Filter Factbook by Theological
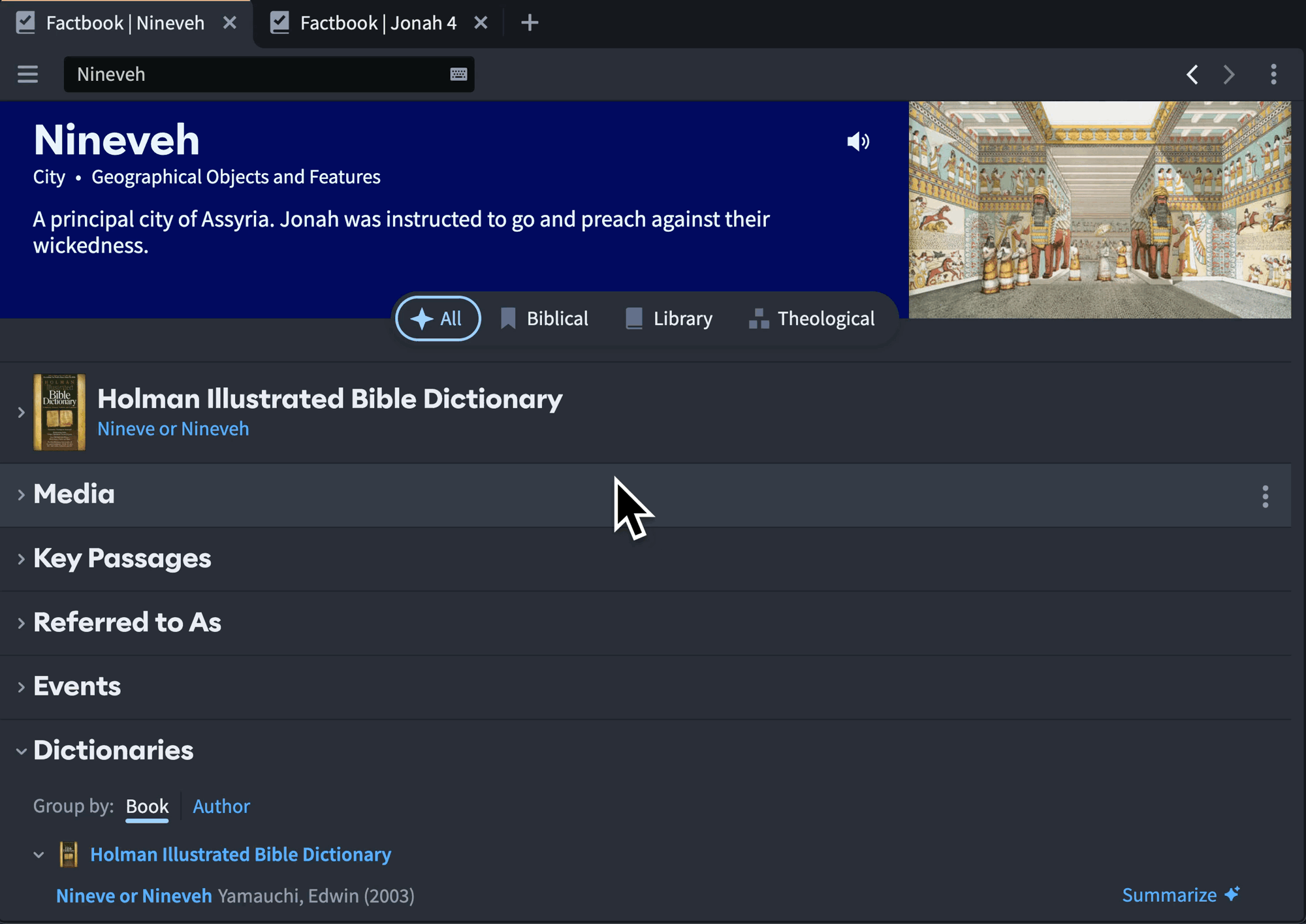This screenshot has width=1306, height=924. [x=812, y=319]
